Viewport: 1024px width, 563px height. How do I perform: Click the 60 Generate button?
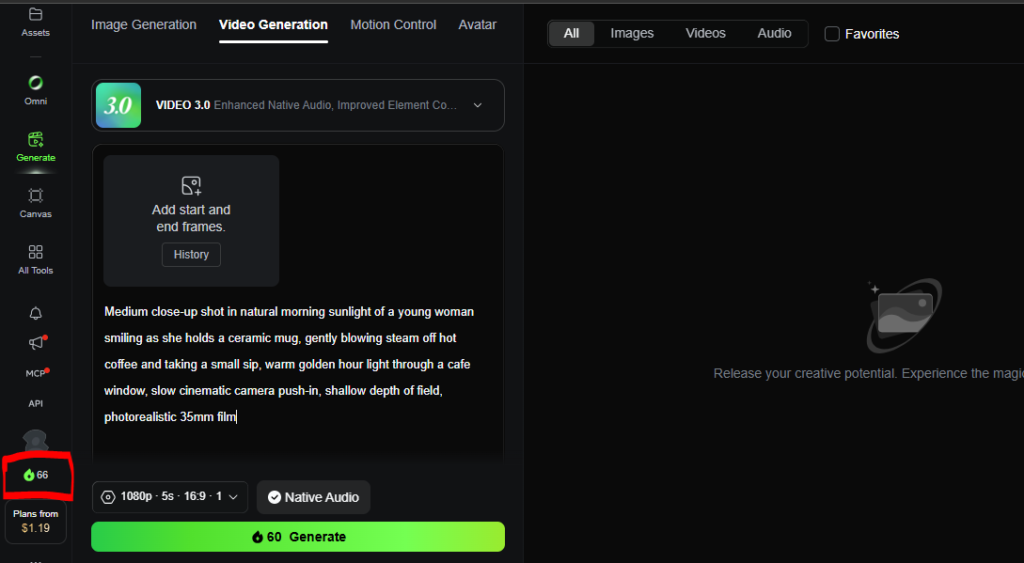pyautogui.click(x=298, y=536)
